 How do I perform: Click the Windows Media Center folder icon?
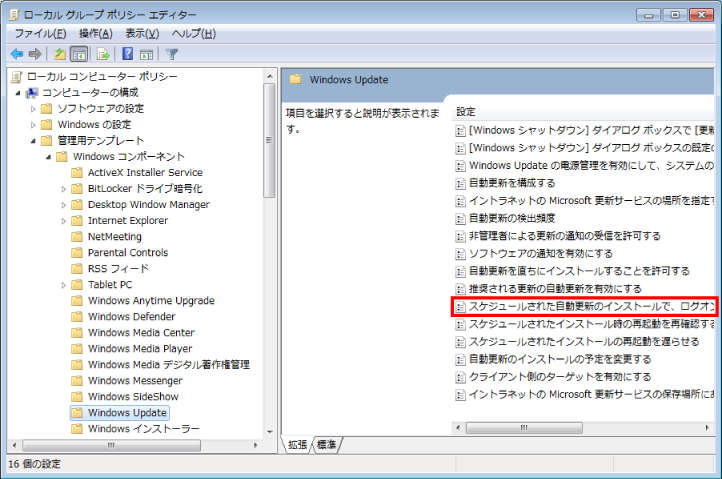tap(77, 333)
